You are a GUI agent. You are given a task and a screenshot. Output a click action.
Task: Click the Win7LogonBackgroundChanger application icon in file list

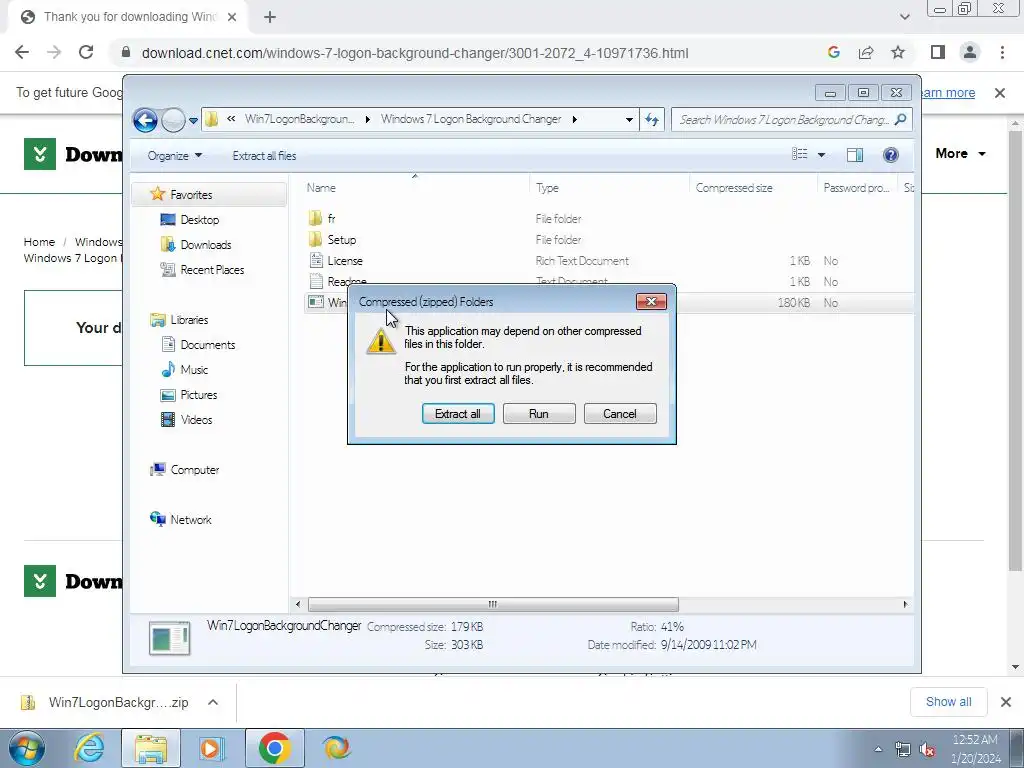[x=315, y=302]
